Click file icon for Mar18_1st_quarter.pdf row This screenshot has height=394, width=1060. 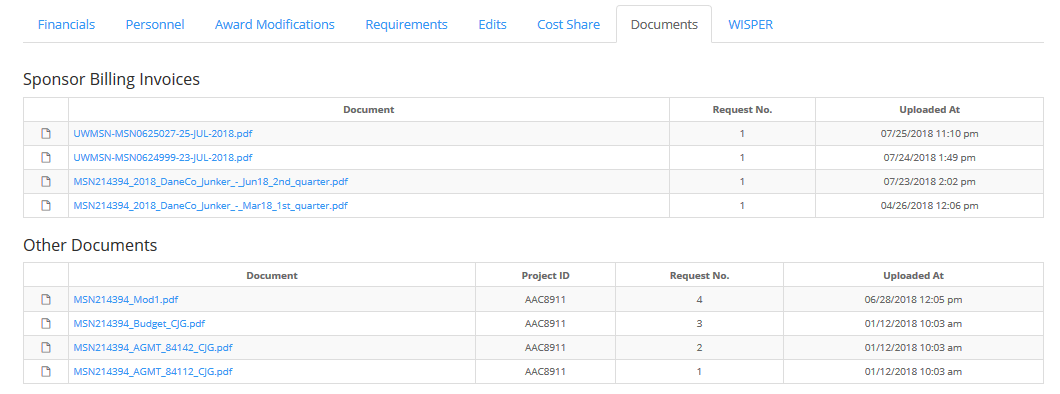click(x=46, y=205)
